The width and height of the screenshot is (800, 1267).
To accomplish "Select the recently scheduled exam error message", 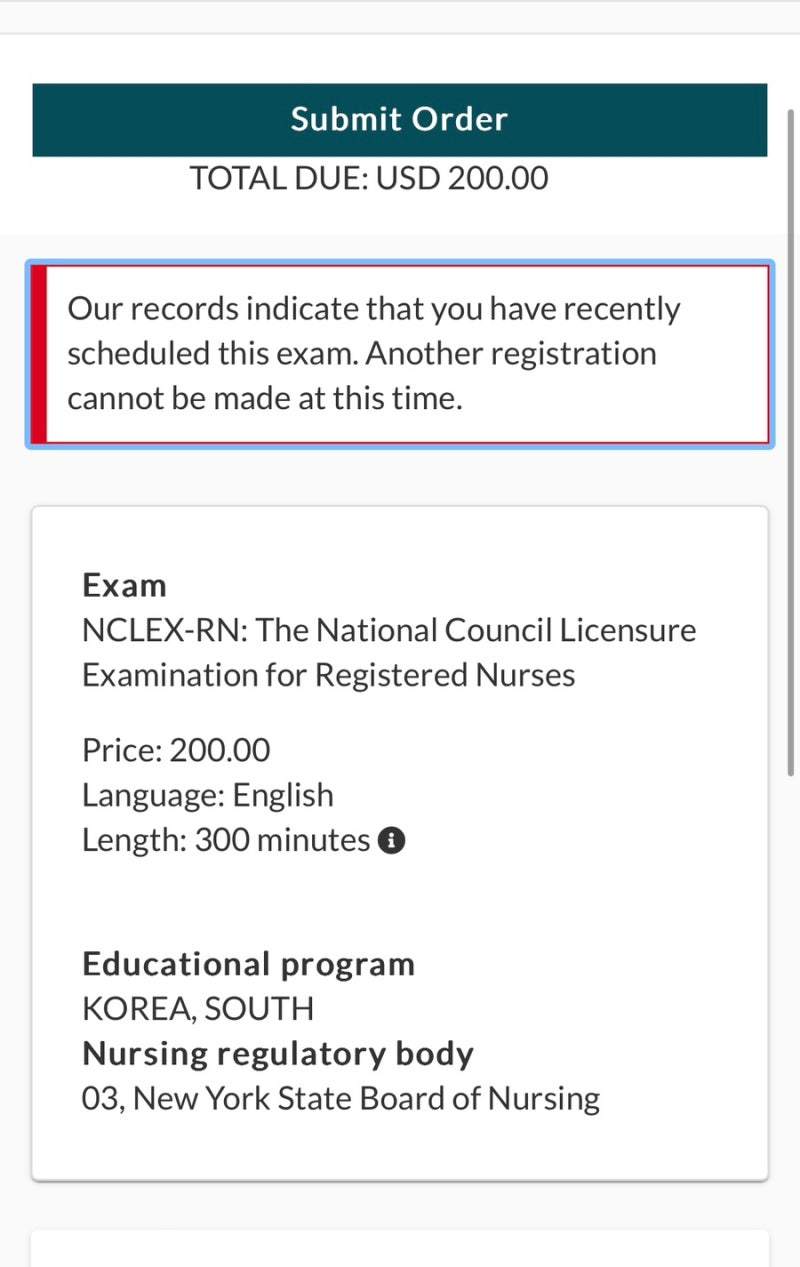I will (374, 354).
